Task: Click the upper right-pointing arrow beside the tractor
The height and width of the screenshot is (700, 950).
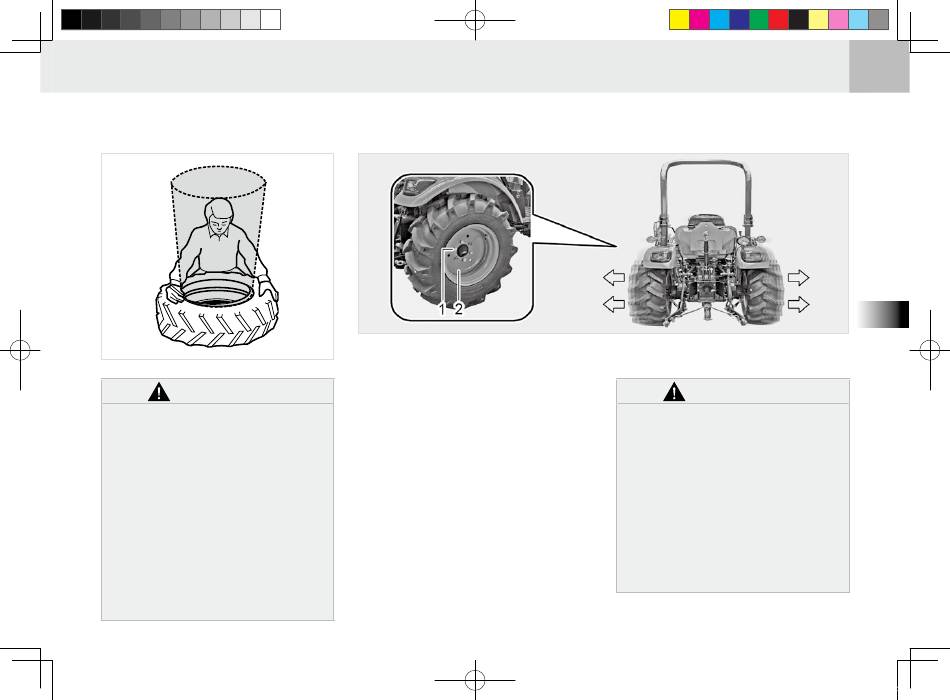Action: 799,278
